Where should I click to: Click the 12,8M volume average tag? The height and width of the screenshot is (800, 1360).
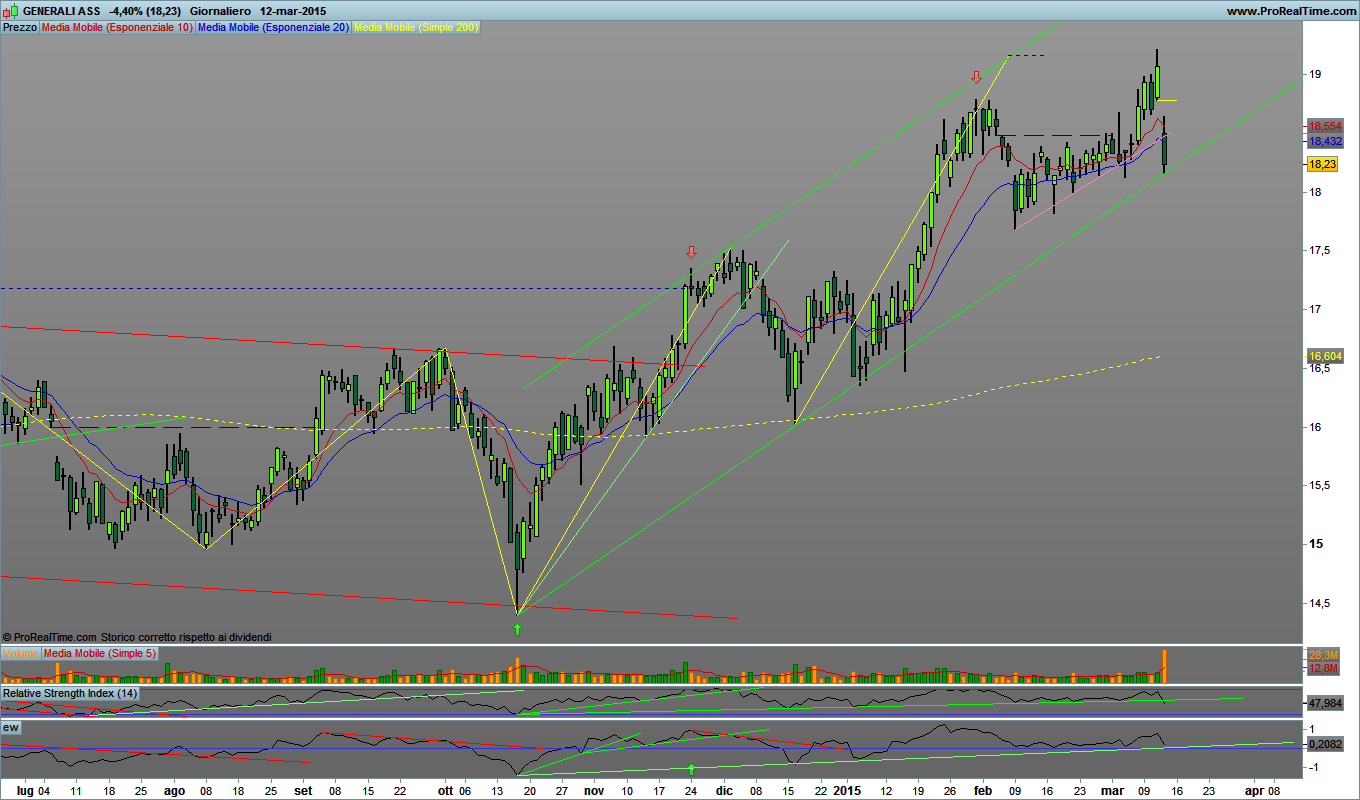click(1322, 667)
